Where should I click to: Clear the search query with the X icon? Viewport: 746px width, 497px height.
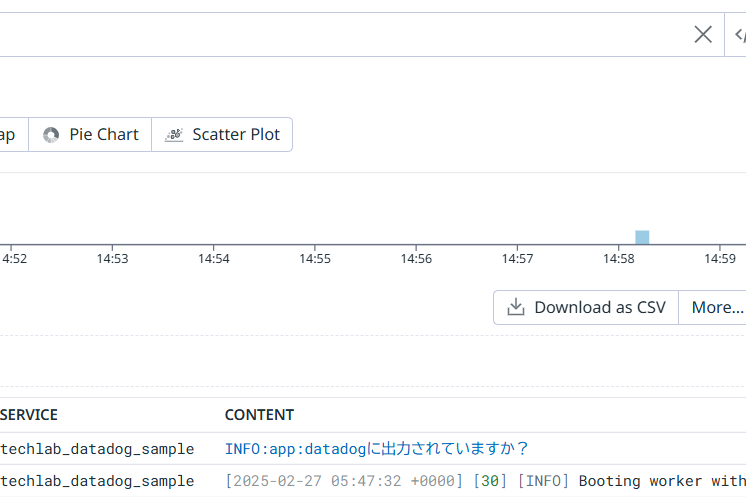click(703, 34)
